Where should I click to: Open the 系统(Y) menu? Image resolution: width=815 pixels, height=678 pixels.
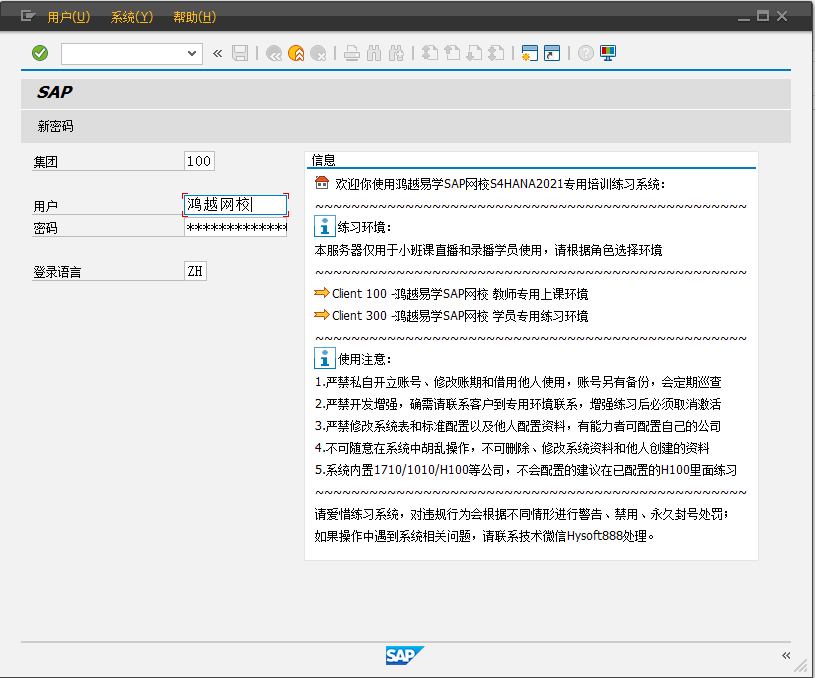click(x=132, y=17)
